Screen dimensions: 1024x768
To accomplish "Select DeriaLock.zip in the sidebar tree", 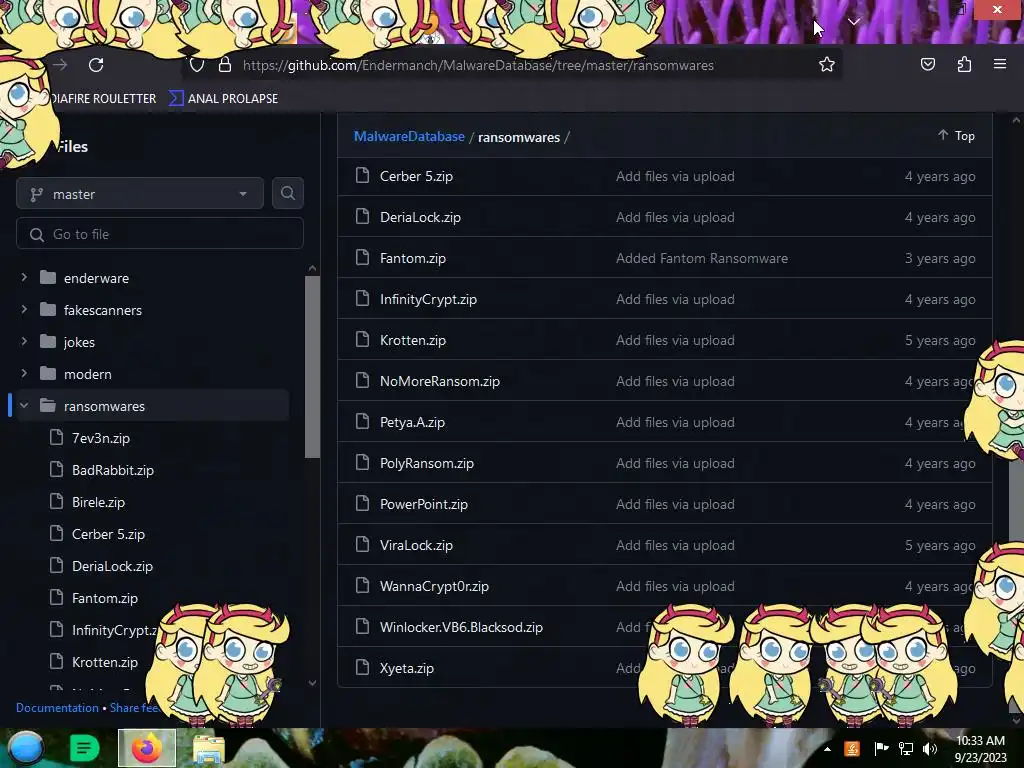I will pyautogui.click(x=112, y=566).
